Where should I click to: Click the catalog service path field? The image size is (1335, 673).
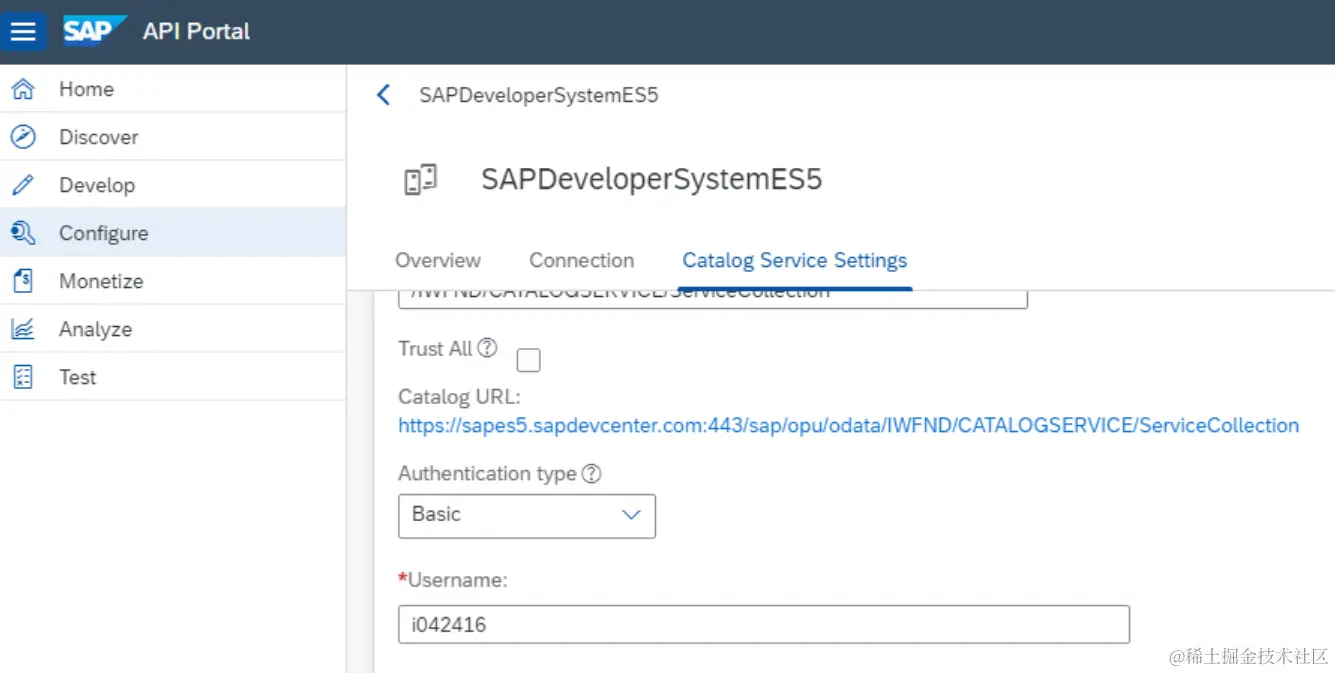pyautogui.click(x=712, y=297)
